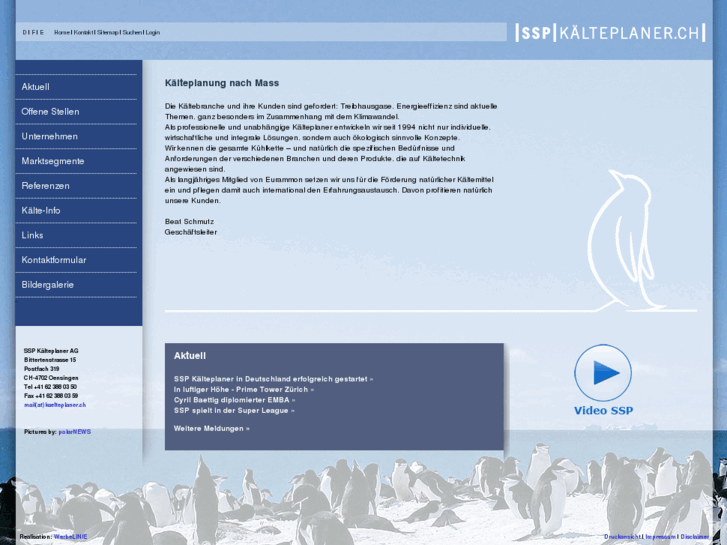Click the Video SSP caption
The height and width of the screenshot is (545, 727).
[x=603, y=410]
